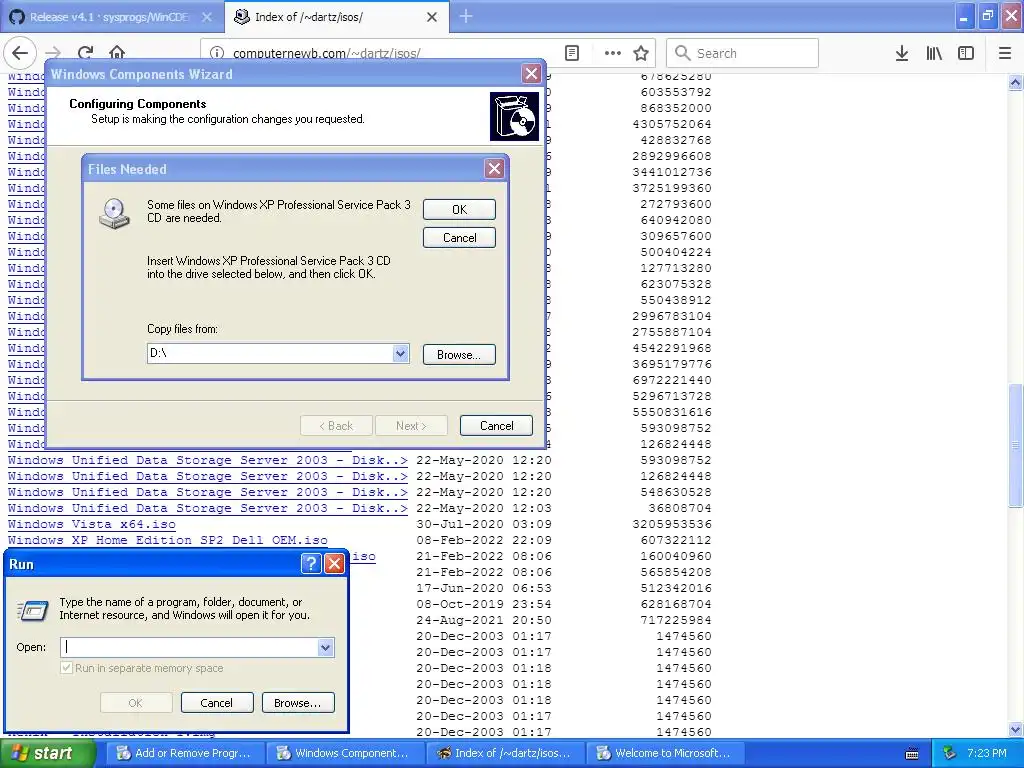Open the Windows start menu
1024x768 pixels.
tap(47, 753)
